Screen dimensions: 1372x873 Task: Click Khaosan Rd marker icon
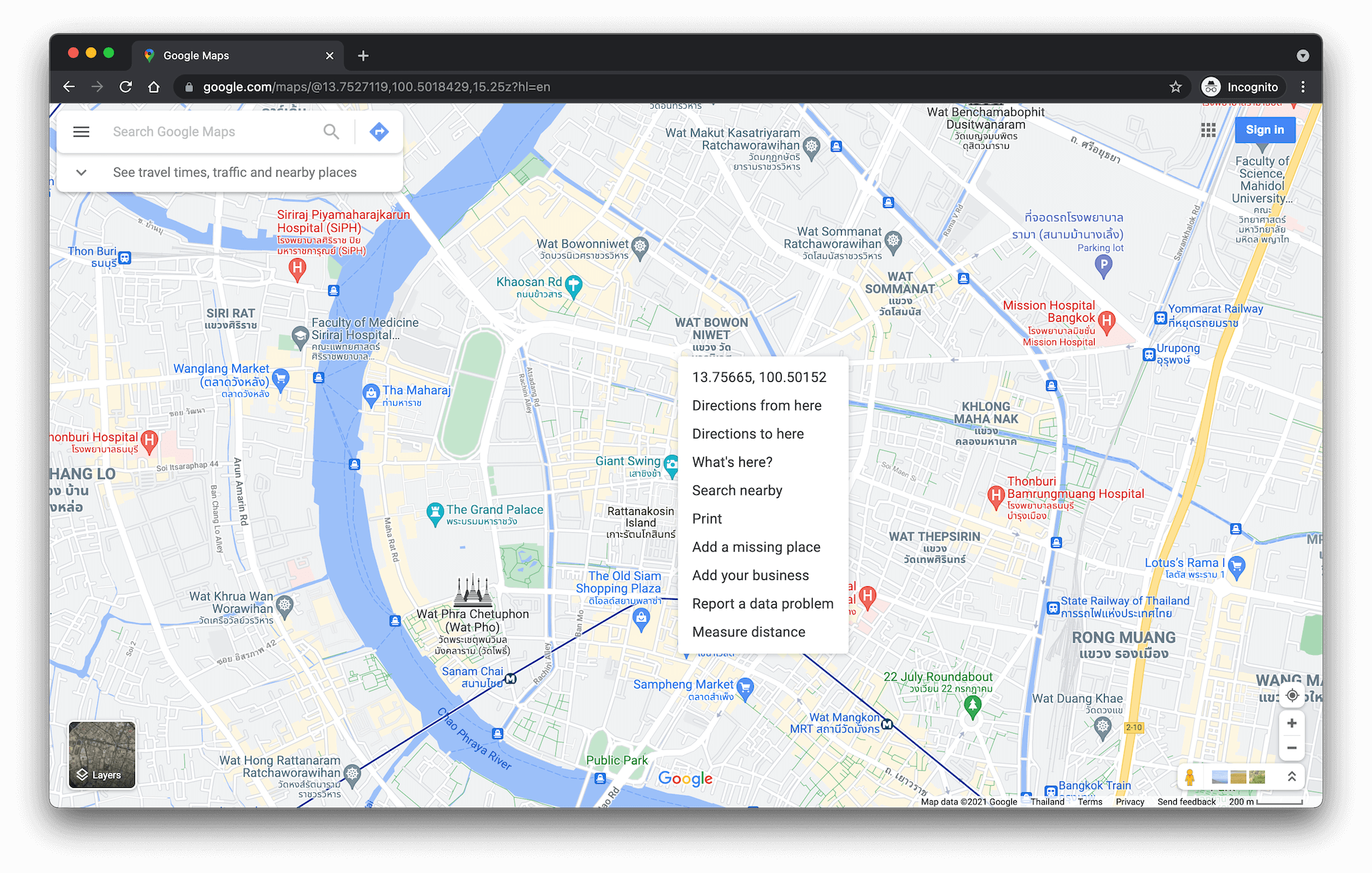(x=574, y=286)
